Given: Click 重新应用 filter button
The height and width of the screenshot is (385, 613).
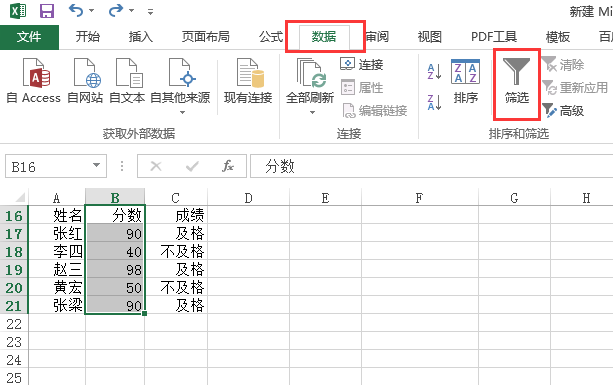Looking at the screenshot, I should tap(575, 88).
